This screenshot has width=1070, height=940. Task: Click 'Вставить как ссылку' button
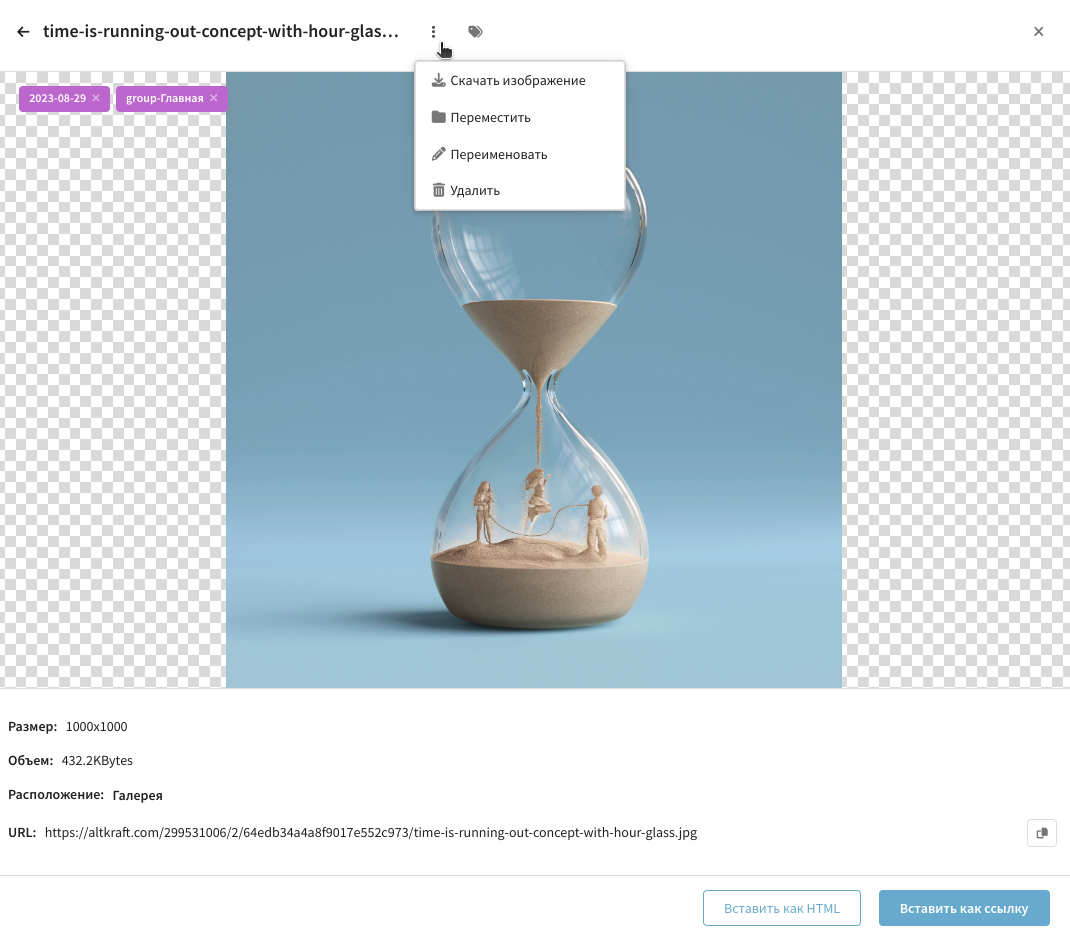(964, 908)
